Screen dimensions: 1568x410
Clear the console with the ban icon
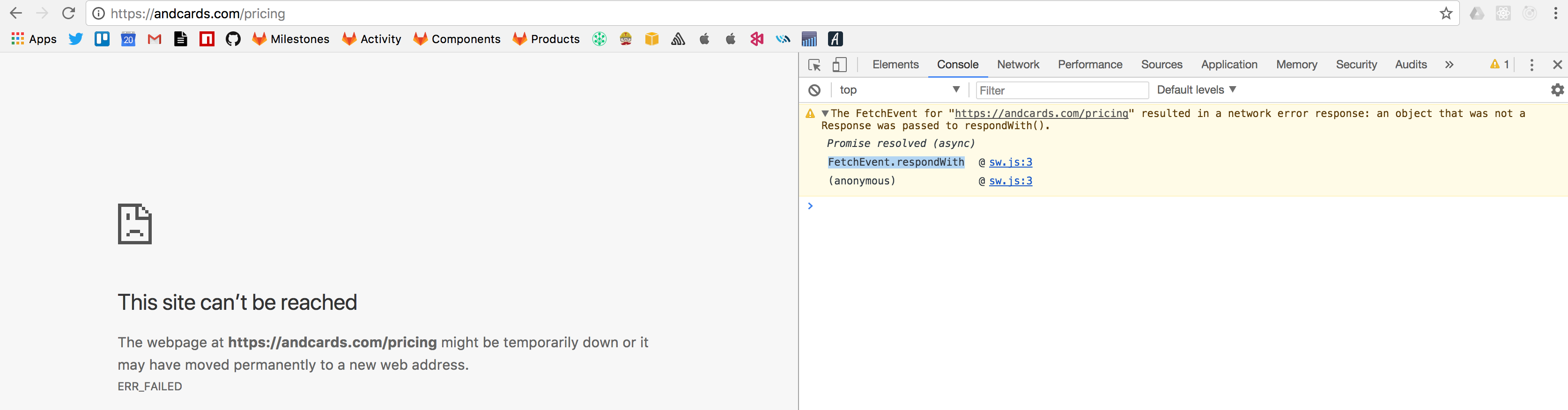[x=814, y=90]
